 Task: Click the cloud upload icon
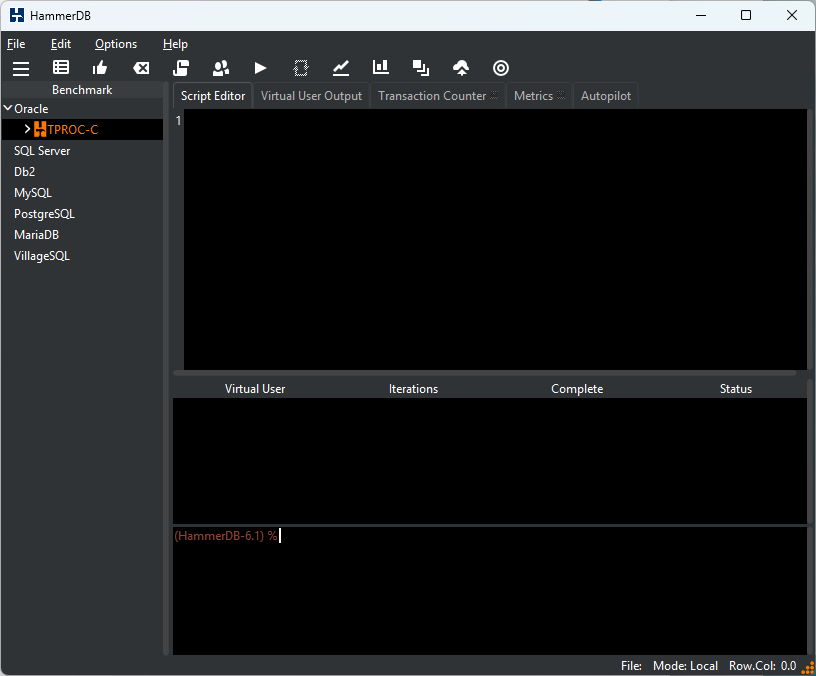pyautogui.click(x=461, y=68)
